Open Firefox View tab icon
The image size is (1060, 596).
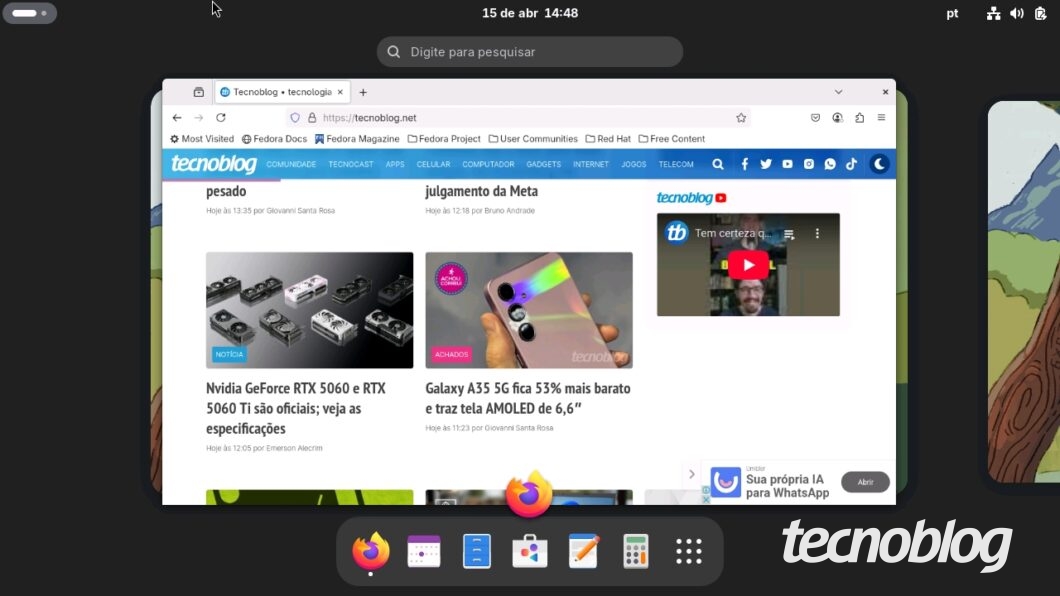(x=198, y=92)
